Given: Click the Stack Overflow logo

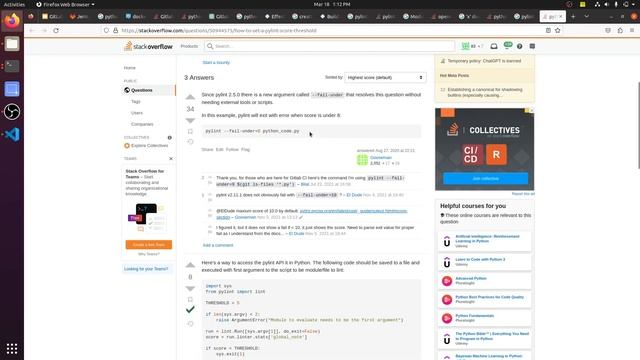Looking at the screenshot, I should pyautogui.click(x=148, y=46).
